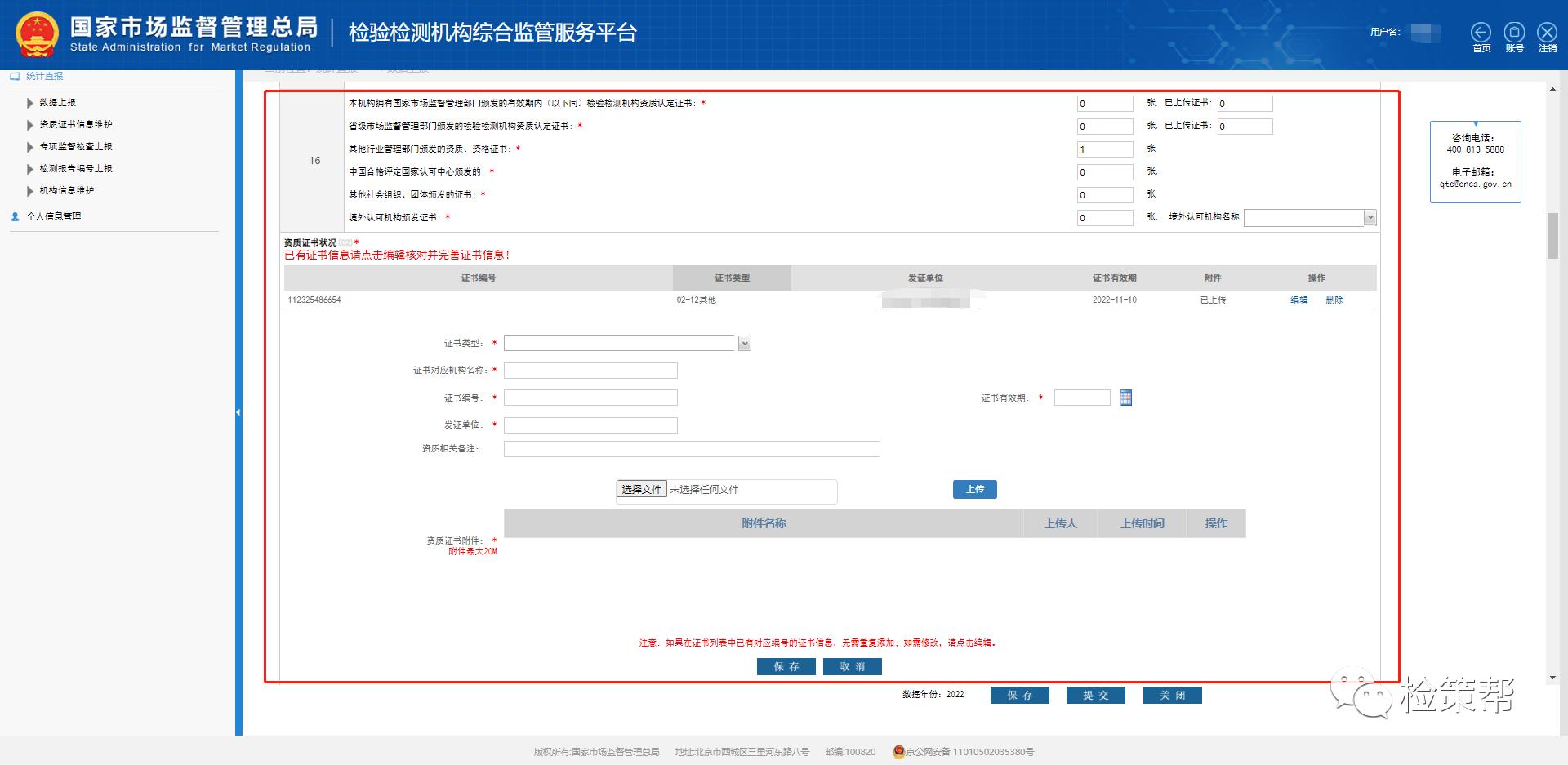Click the 首页 (home) icon
The height and width of the screenshot is (765, 1568).
click(x=1481, y=33)
